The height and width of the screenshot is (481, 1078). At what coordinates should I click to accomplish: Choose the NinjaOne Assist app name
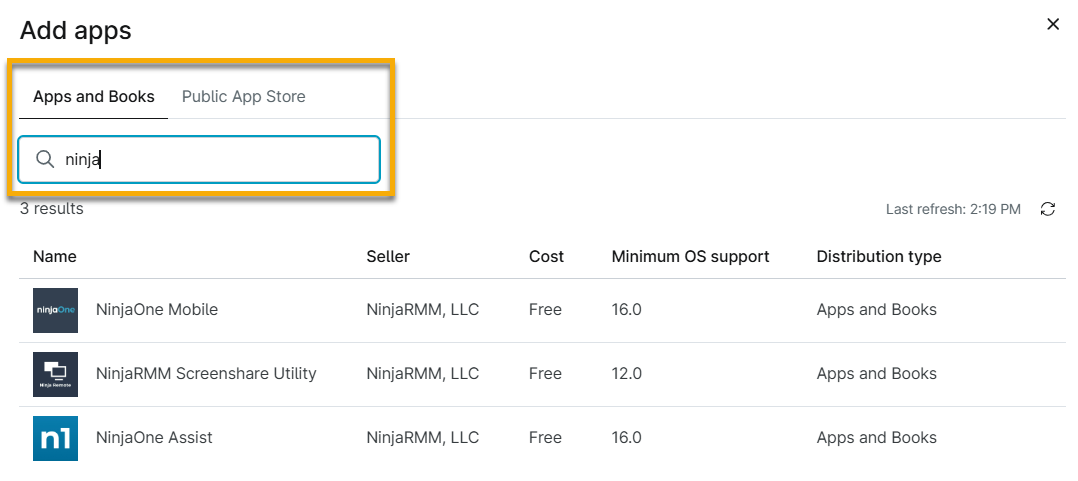click(154, 438)
